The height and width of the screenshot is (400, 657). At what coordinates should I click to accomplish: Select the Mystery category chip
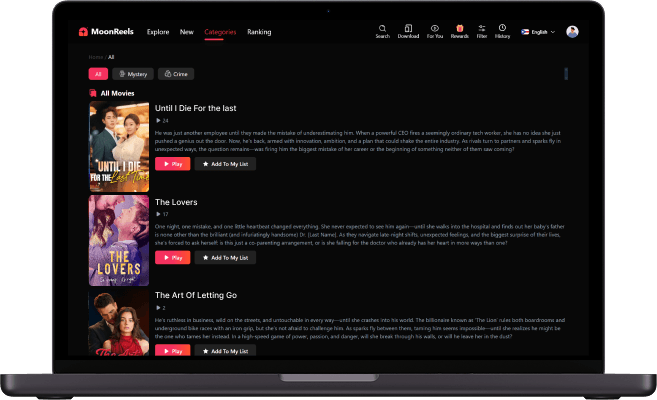coord(133,74)
